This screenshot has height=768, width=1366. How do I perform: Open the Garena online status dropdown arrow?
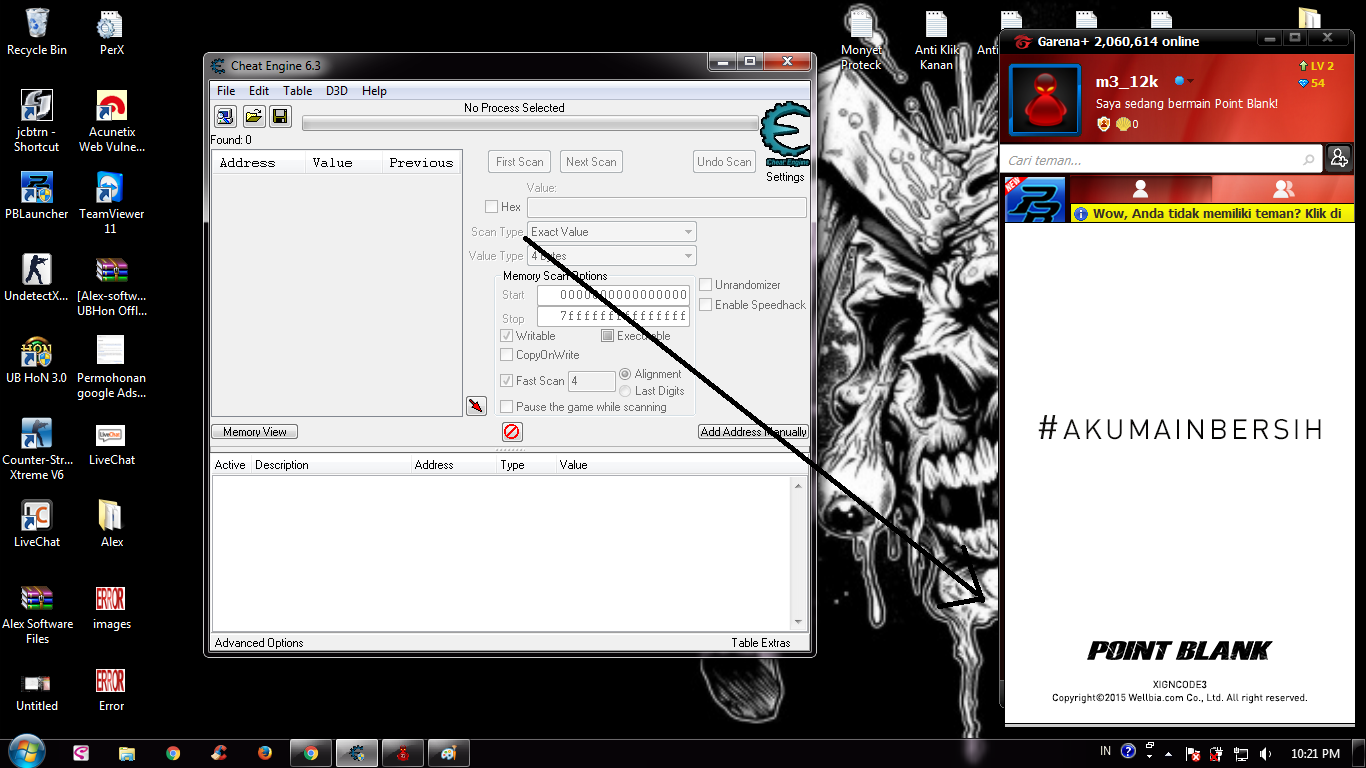tap(1190, 81)
